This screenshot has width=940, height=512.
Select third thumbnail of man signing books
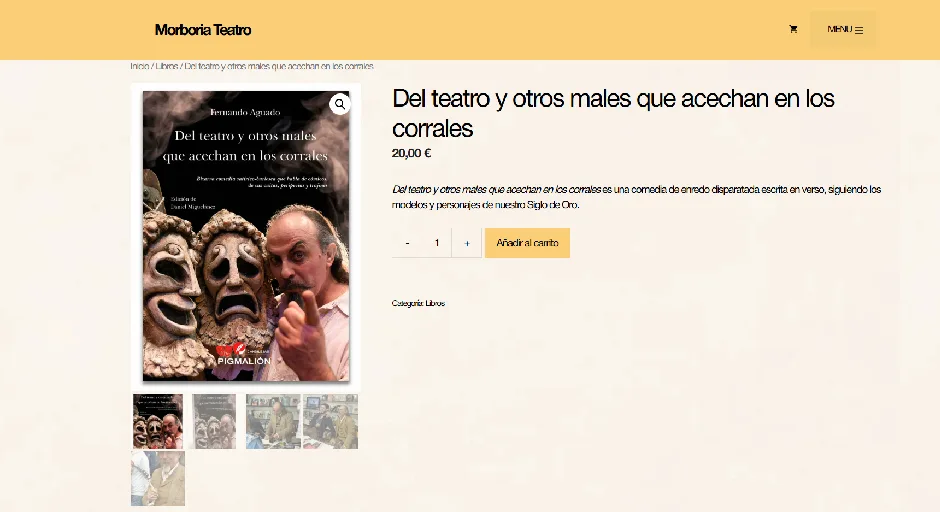273,421
